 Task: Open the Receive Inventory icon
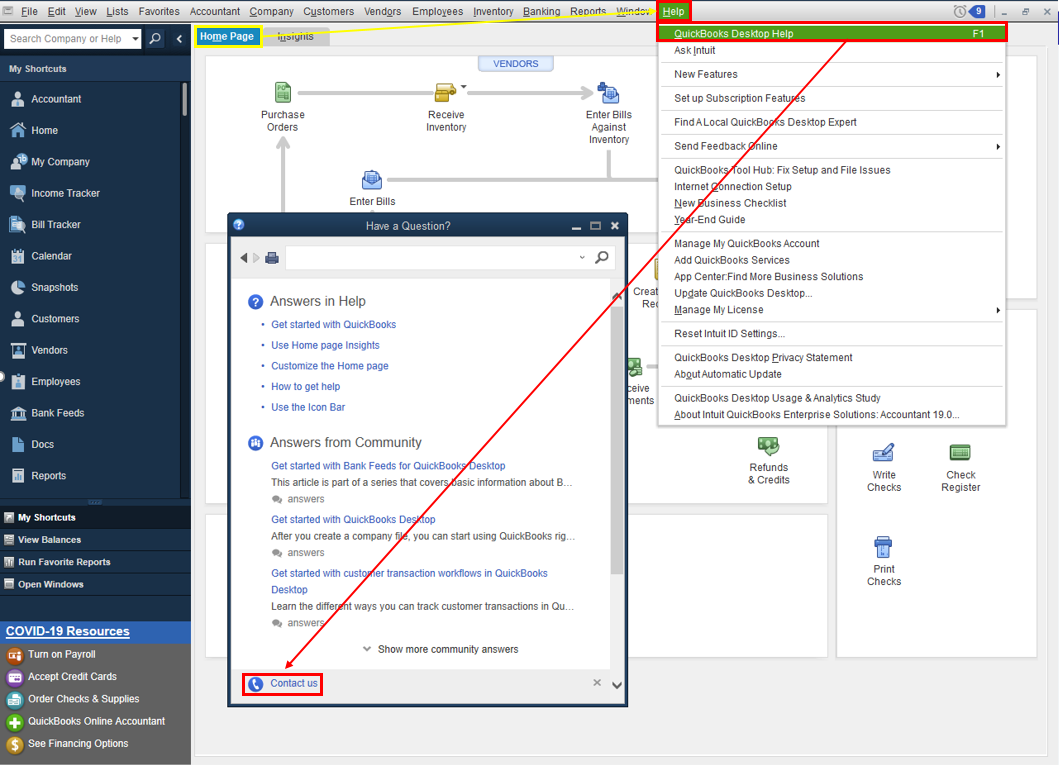tap(445, 93)
